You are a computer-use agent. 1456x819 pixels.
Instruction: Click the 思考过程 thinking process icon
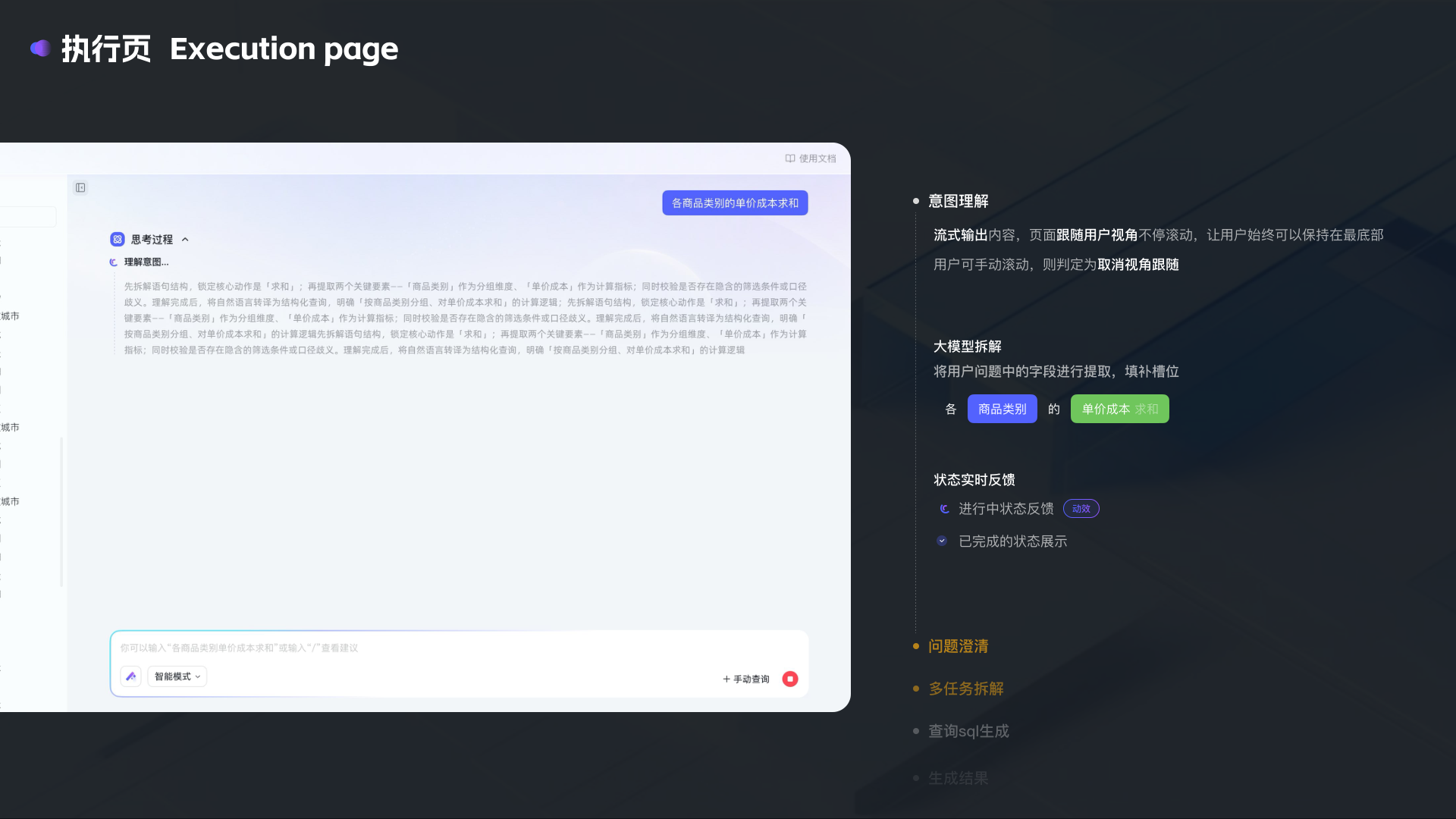[118, 239]
